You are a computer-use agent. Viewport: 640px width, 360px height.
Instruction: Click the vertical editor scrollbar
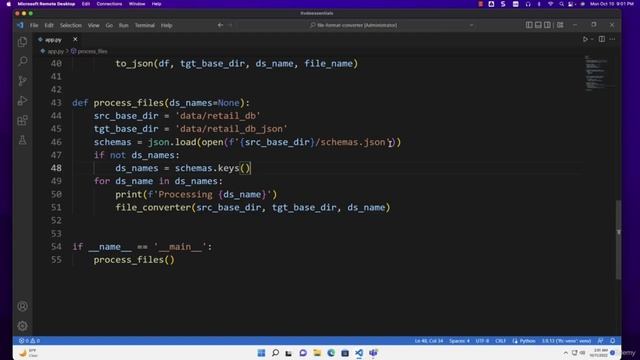click(x=618, y=240)
